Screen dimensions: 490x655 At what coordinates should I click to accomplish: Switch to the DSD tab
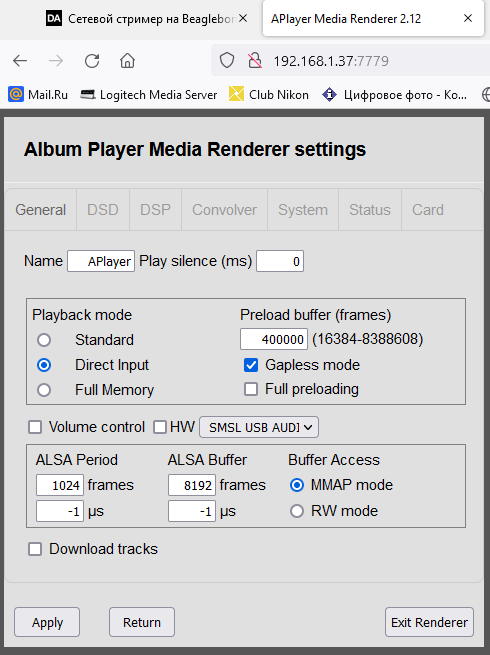click(103, 210)
